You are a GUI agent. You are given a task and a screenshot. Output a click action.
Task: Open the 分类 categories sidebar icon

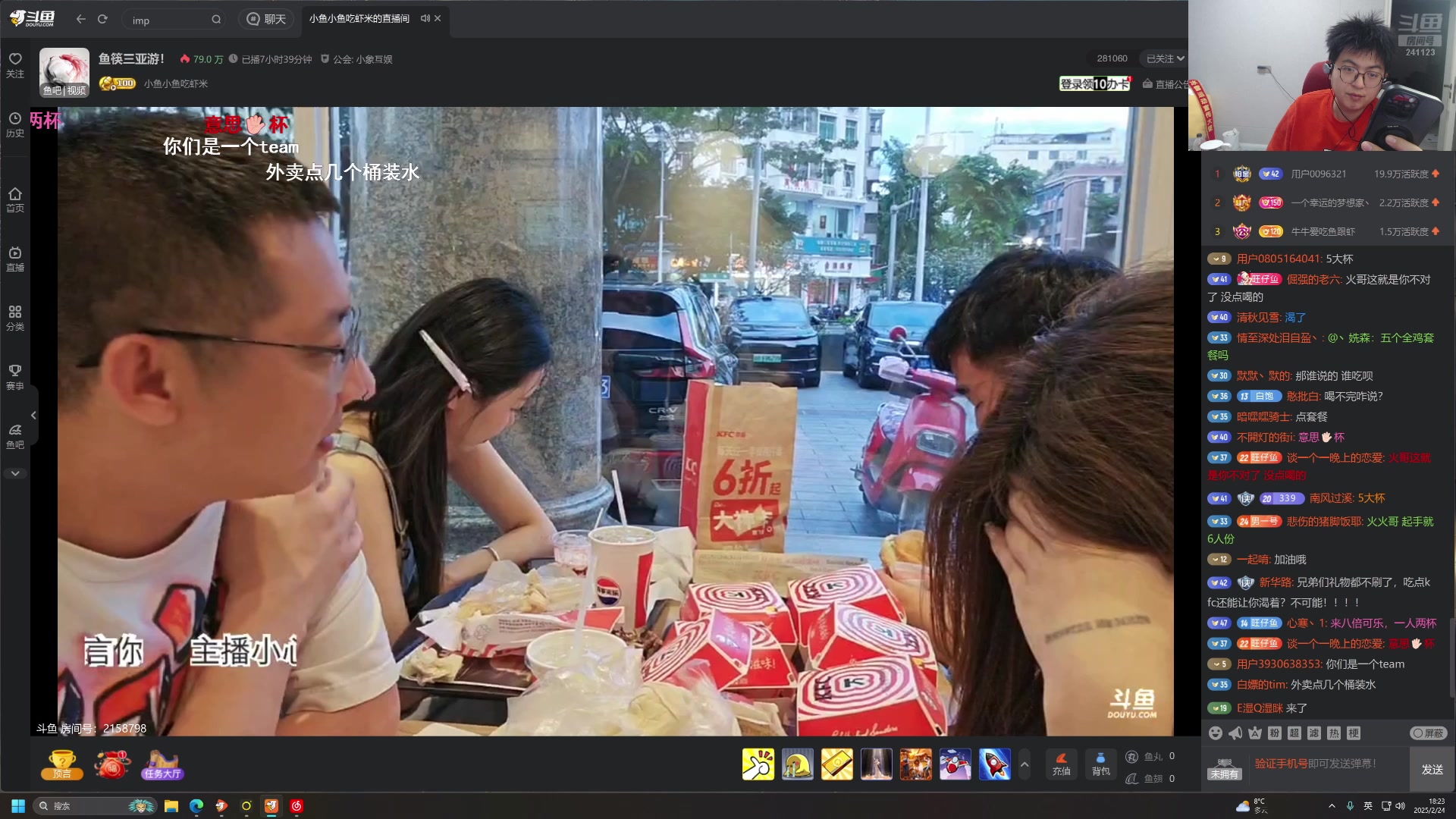(x=15, y=318)
